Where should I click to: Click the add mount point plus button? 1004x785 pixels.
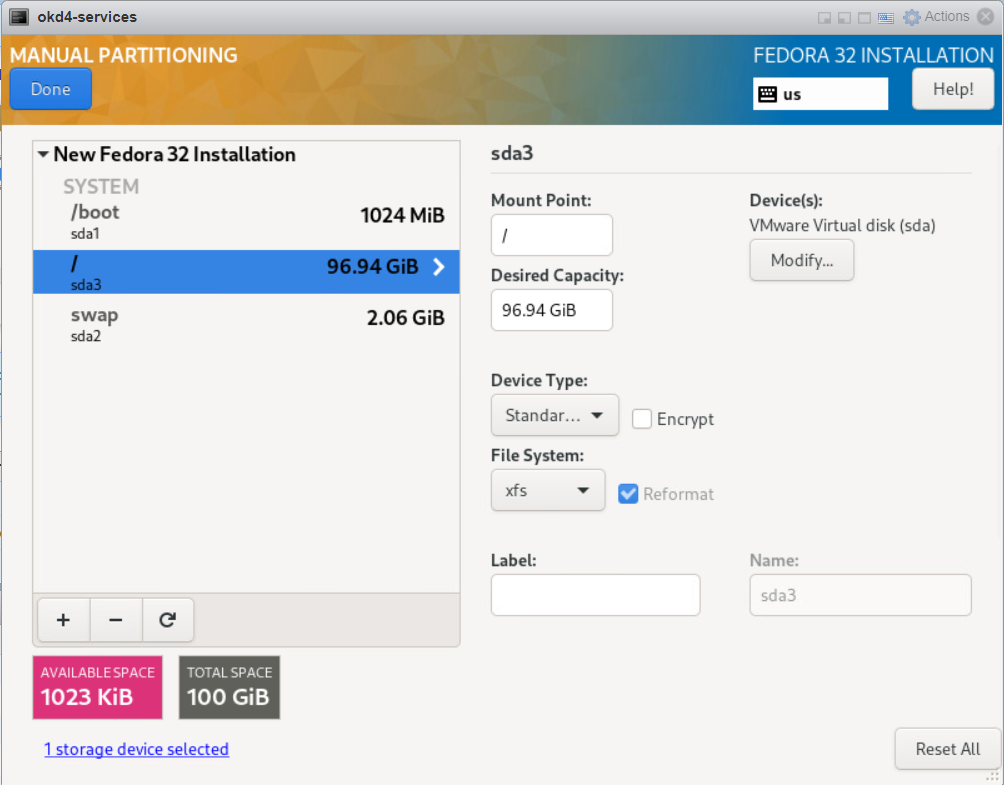click(x=63, y=619)
